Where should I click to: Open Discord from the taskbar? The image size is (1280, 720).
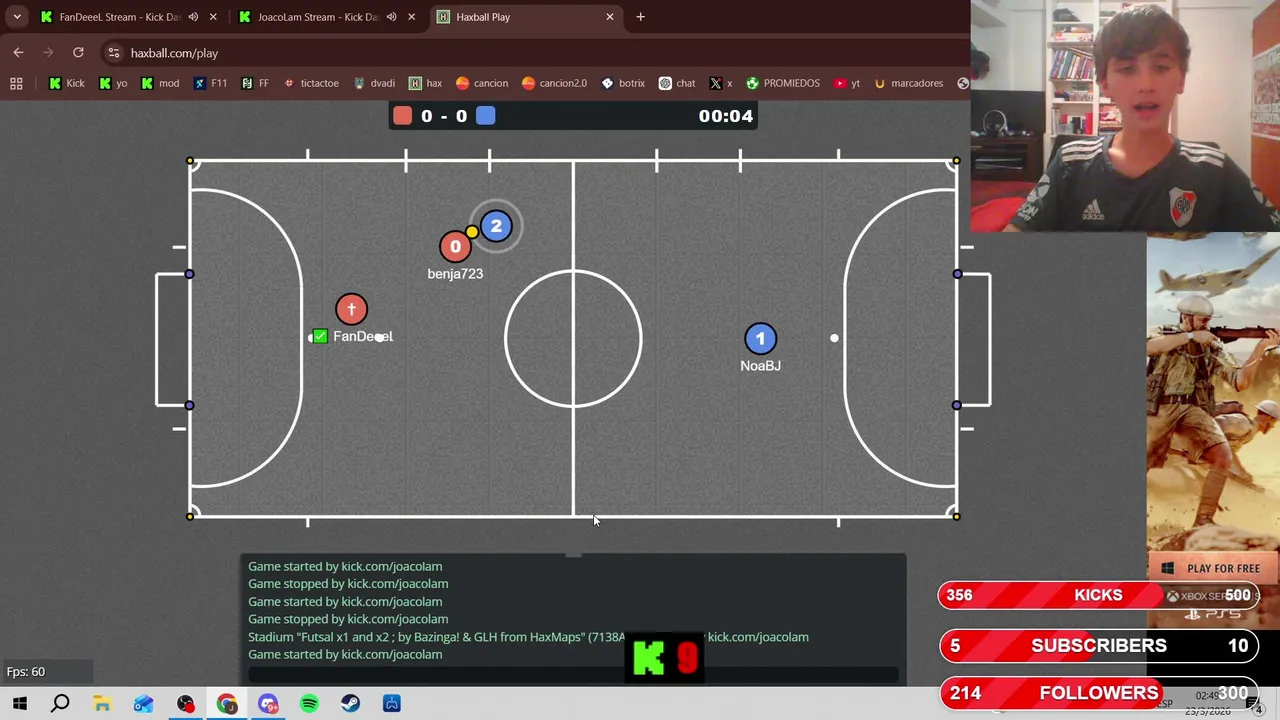pyautogui.click(x=268, y=704)
